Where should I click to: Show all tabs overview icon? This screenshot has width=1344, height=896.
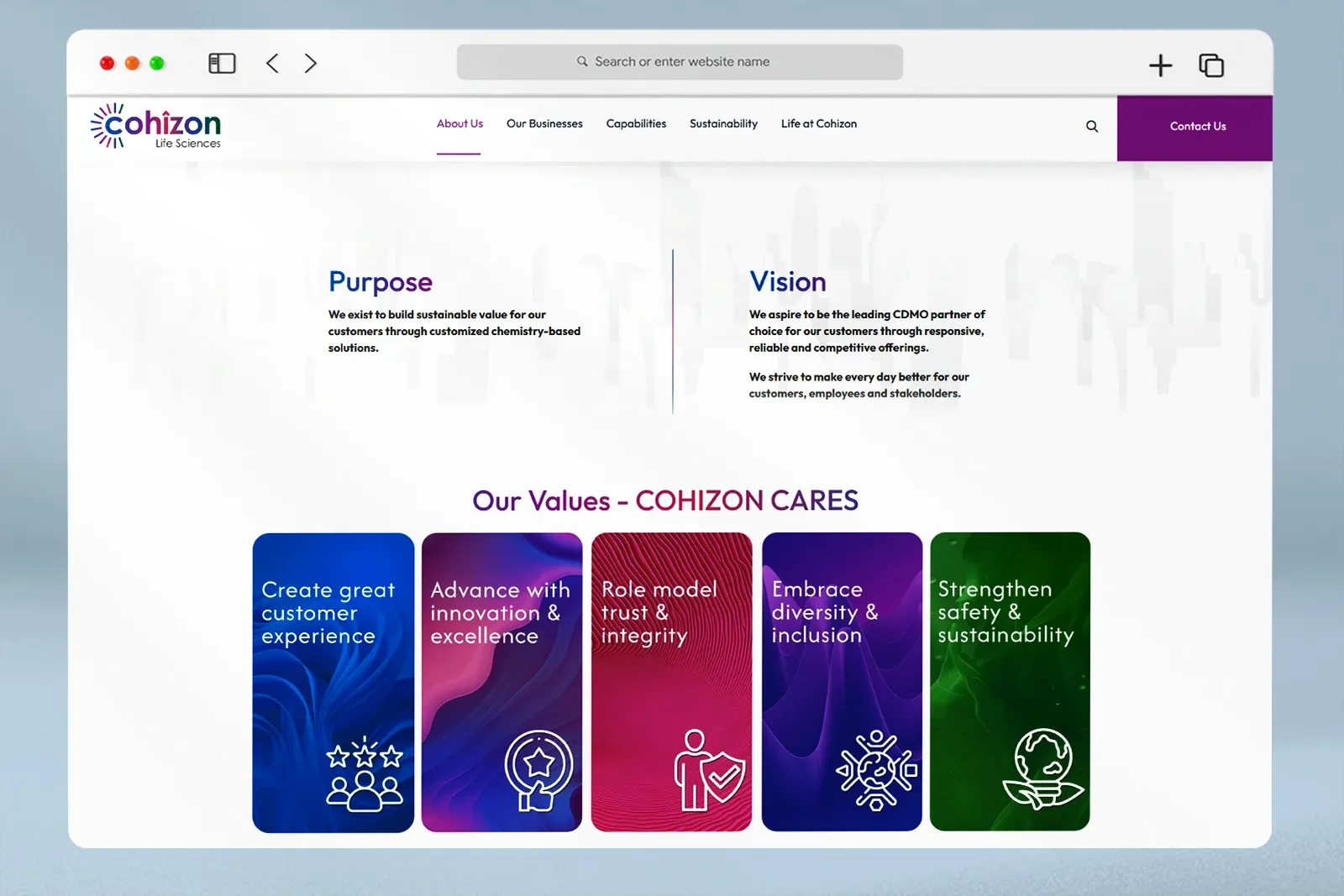tap(1211, 65)
